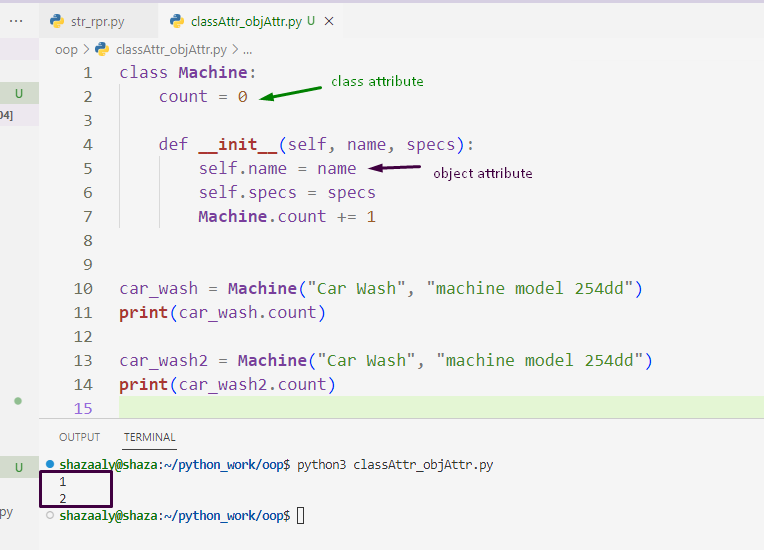Click the python3 classAttr_objAttr.py terminal command
Image resolution: width=764 pixels, height=550 pixels.
pos(395,465)
